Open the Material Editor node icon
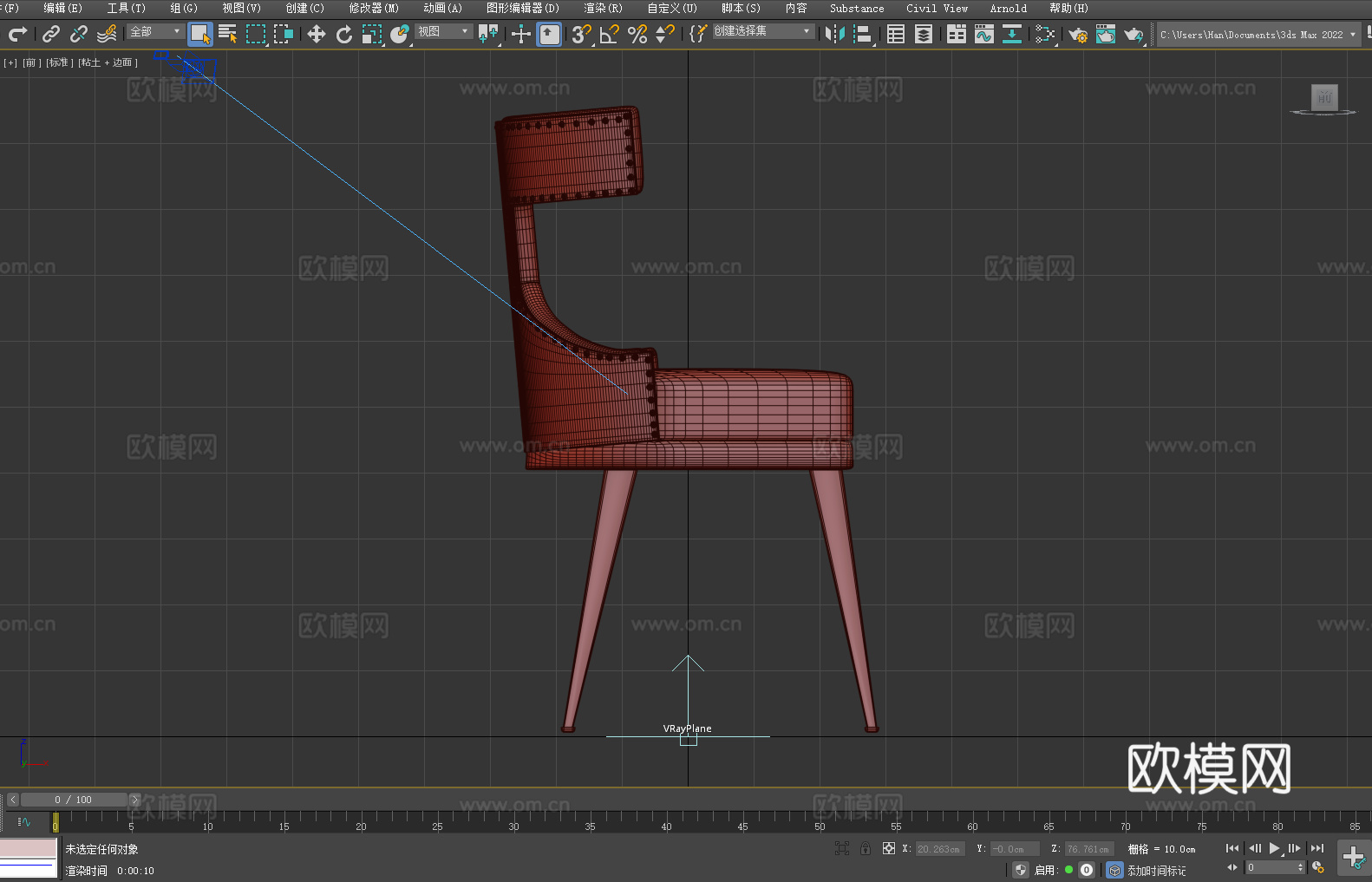 (1045, 34)
